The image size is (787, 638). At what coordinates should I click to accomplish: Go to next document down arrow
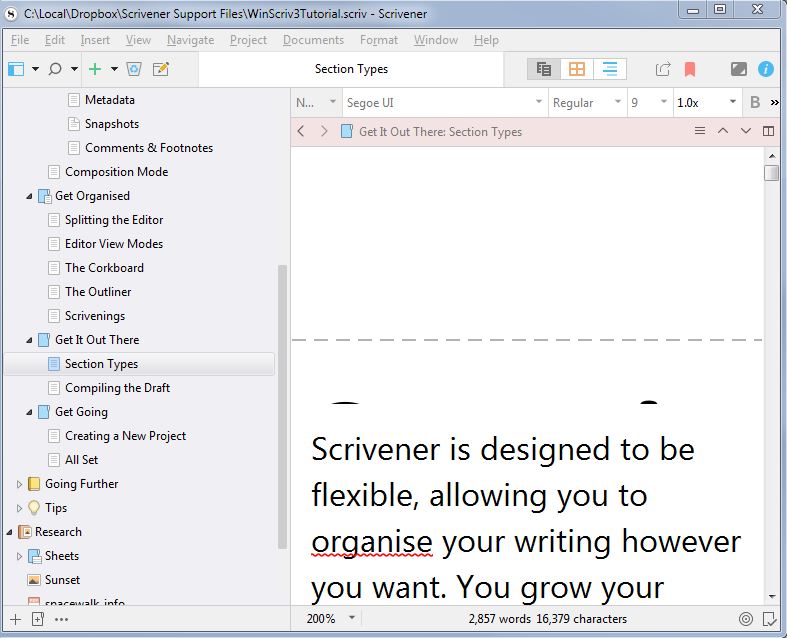pyautogui.click(x=746, y=131)
